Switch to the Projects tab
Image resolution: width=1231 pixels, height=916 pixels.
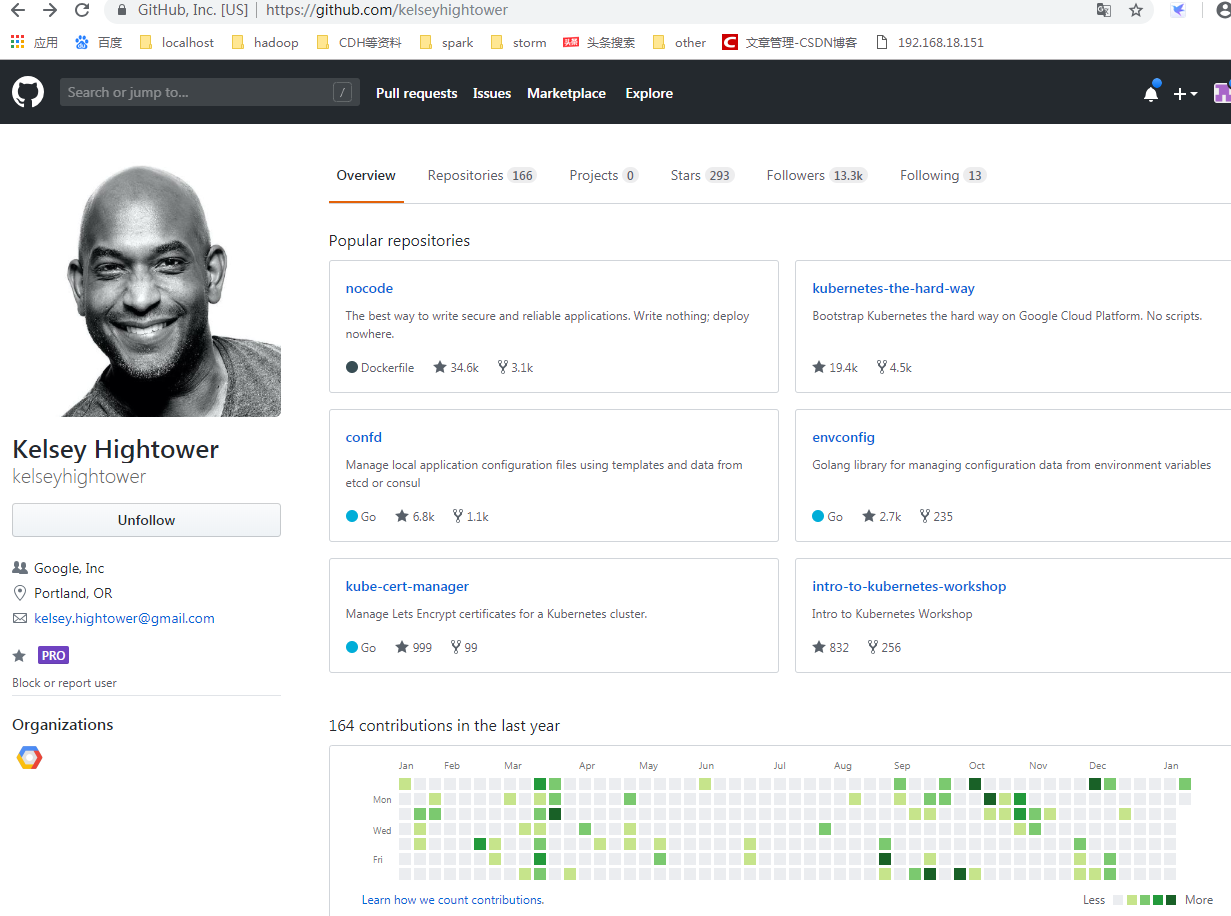(x=604, y=175)
